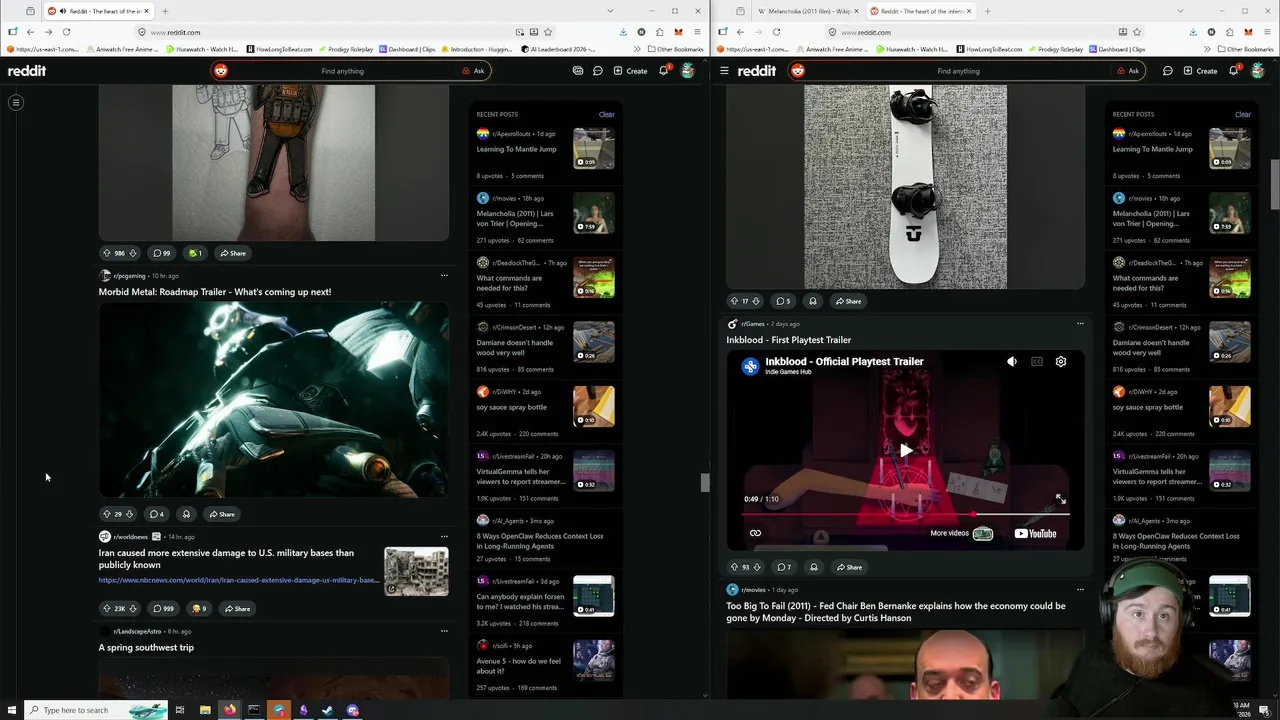List all tabs in right browser window
The width and height of the screenshot is (1280, 720).
(x=1180, y=11)
